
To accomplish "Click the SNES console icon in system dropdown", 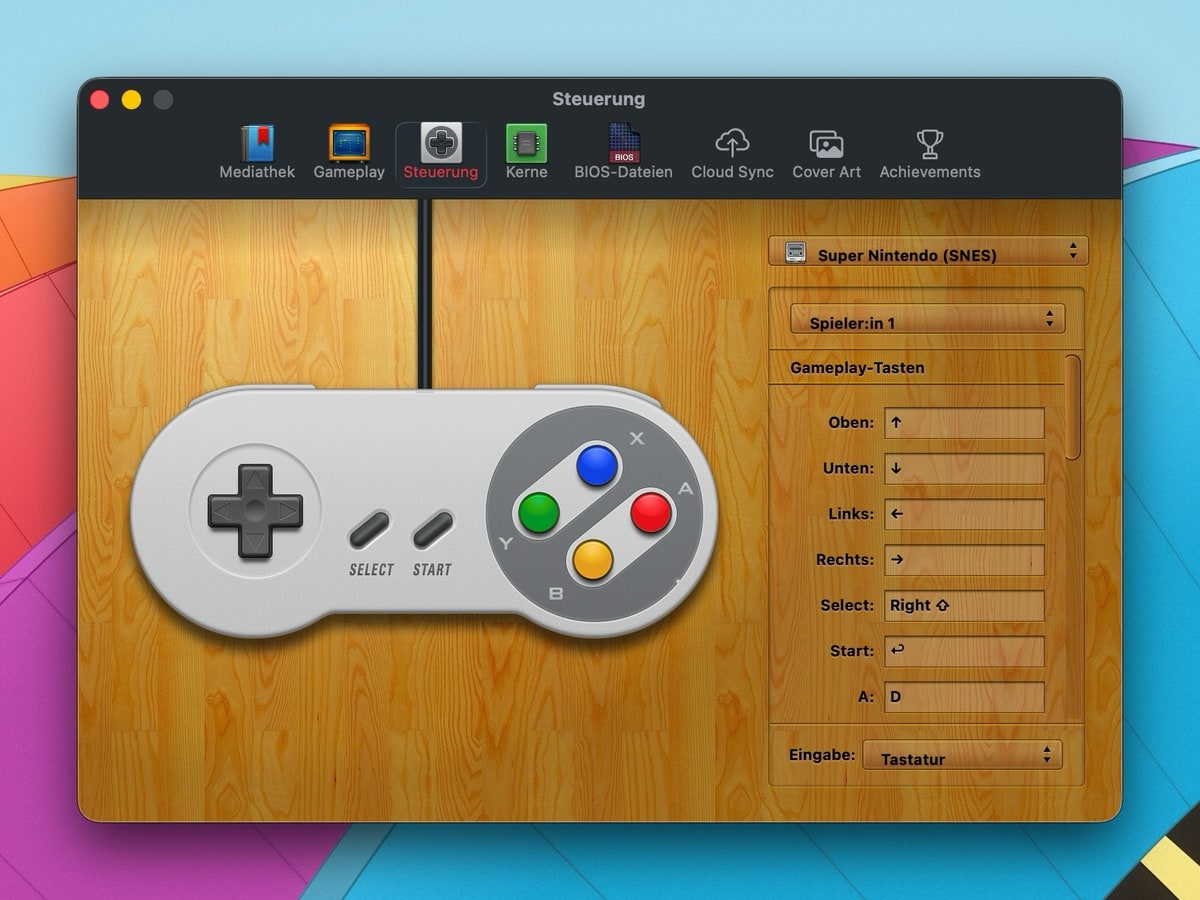I will pos(796,252).
